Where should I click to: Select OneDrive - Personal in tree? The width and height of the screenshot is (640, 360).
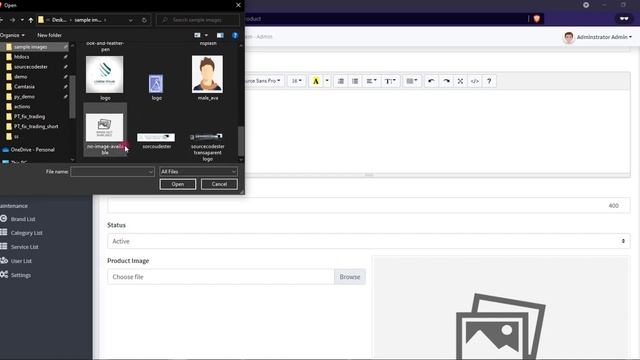[x=33, y=150]
